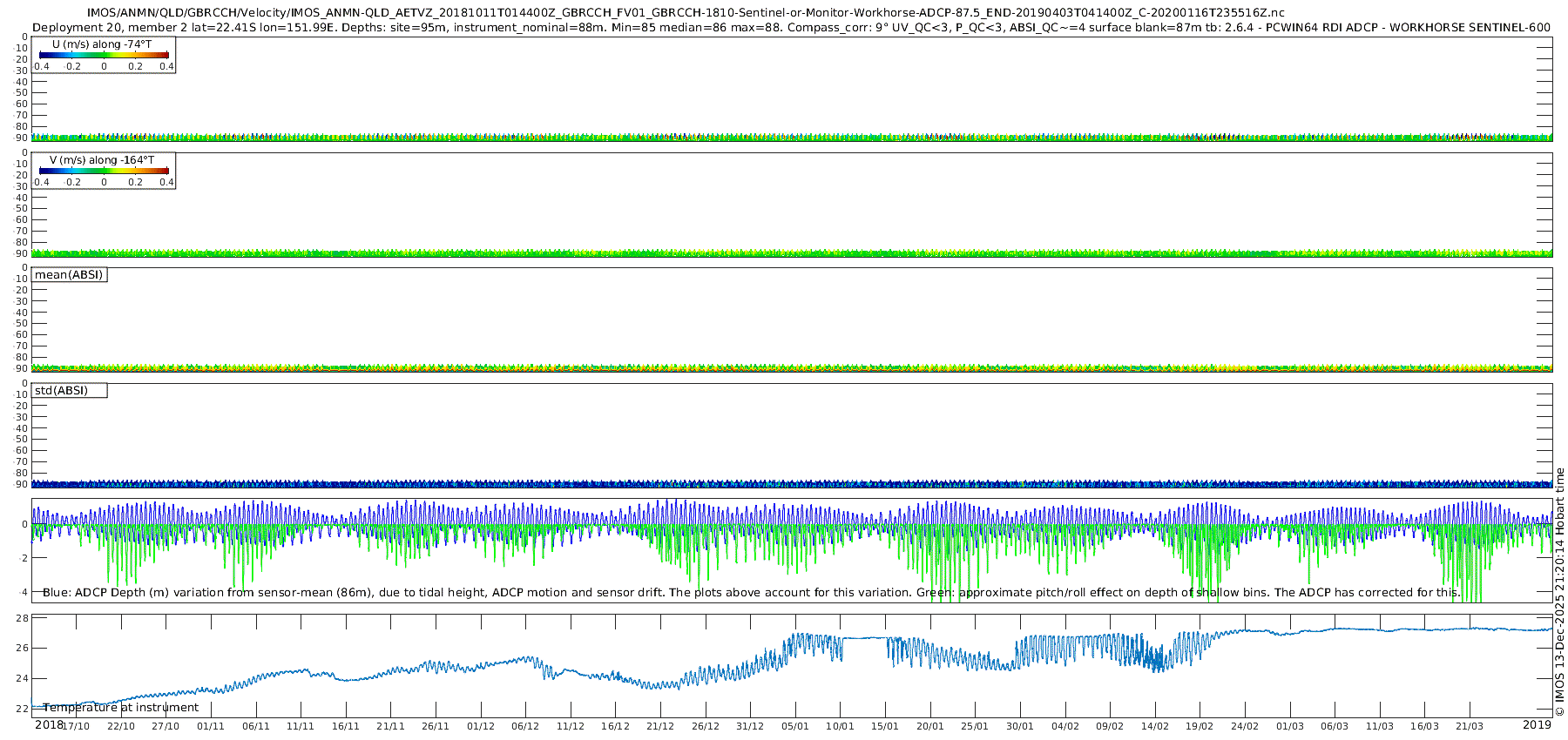1568x740 pixels.
Task: Click the NetCDF file path title
Action: tap(686, 13)
